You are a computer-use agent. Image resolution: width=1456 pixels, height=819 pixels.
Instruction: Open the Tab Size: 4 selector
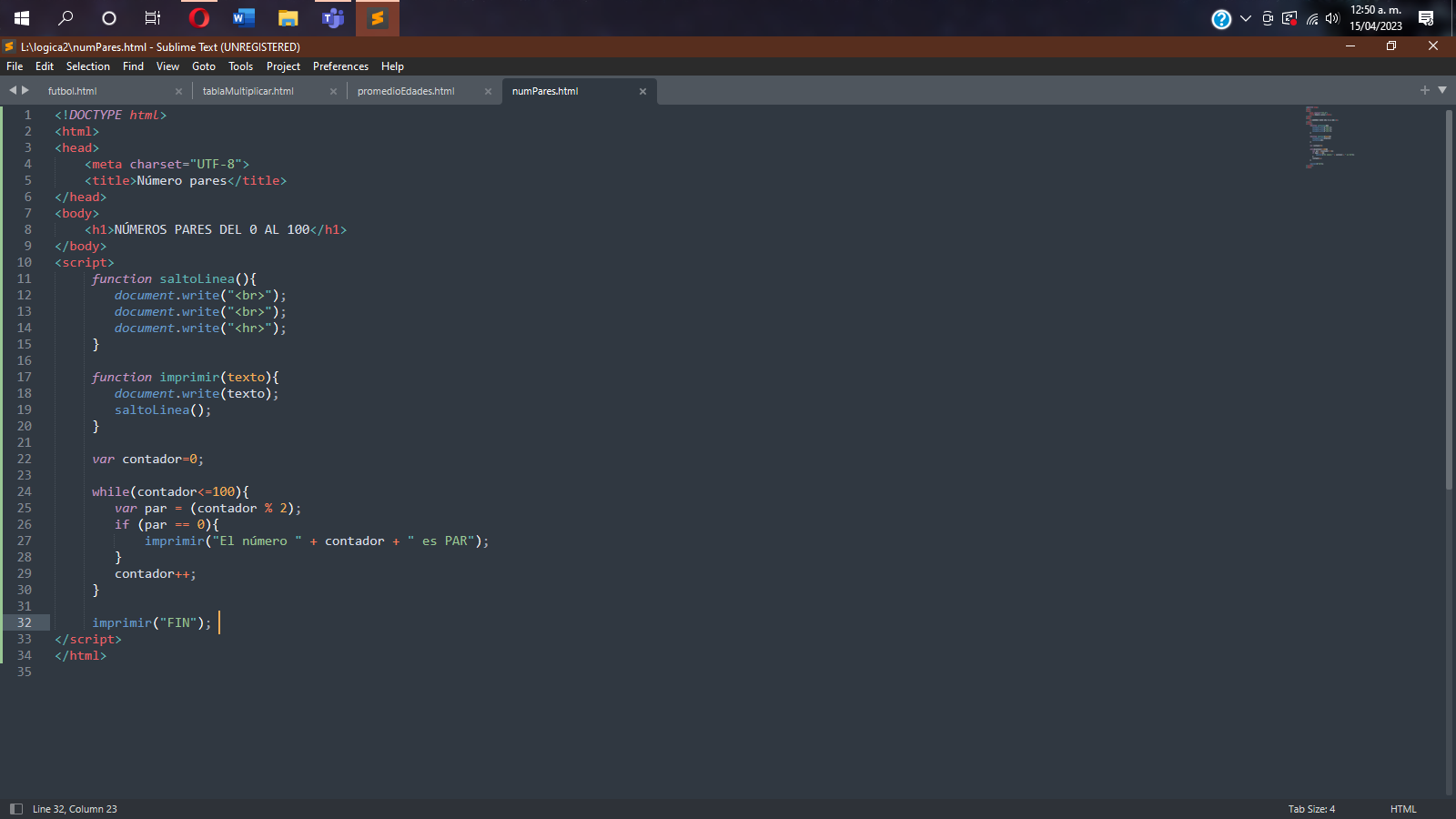pos(1311,809)
